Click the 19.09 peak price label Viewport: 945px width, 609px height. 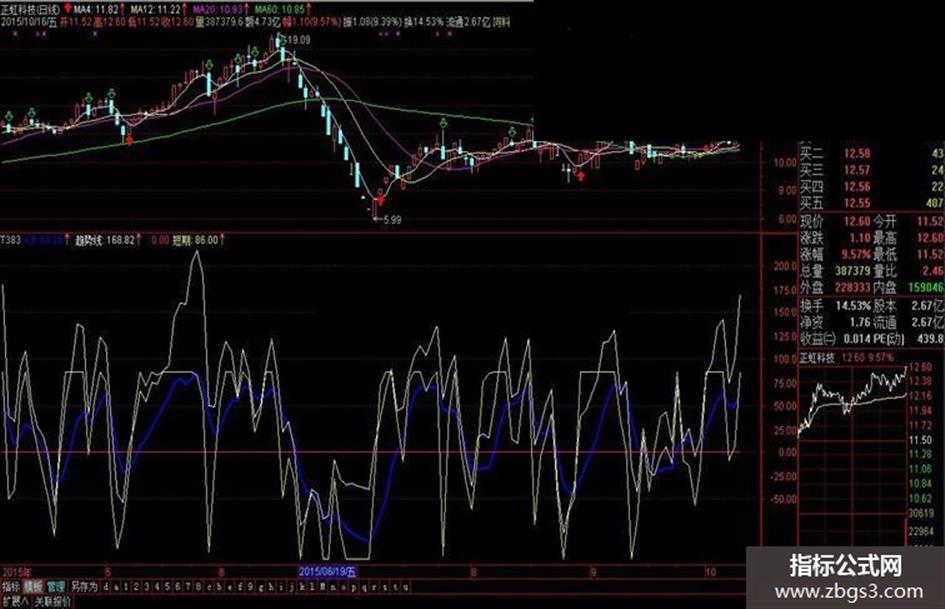point(299,40)
